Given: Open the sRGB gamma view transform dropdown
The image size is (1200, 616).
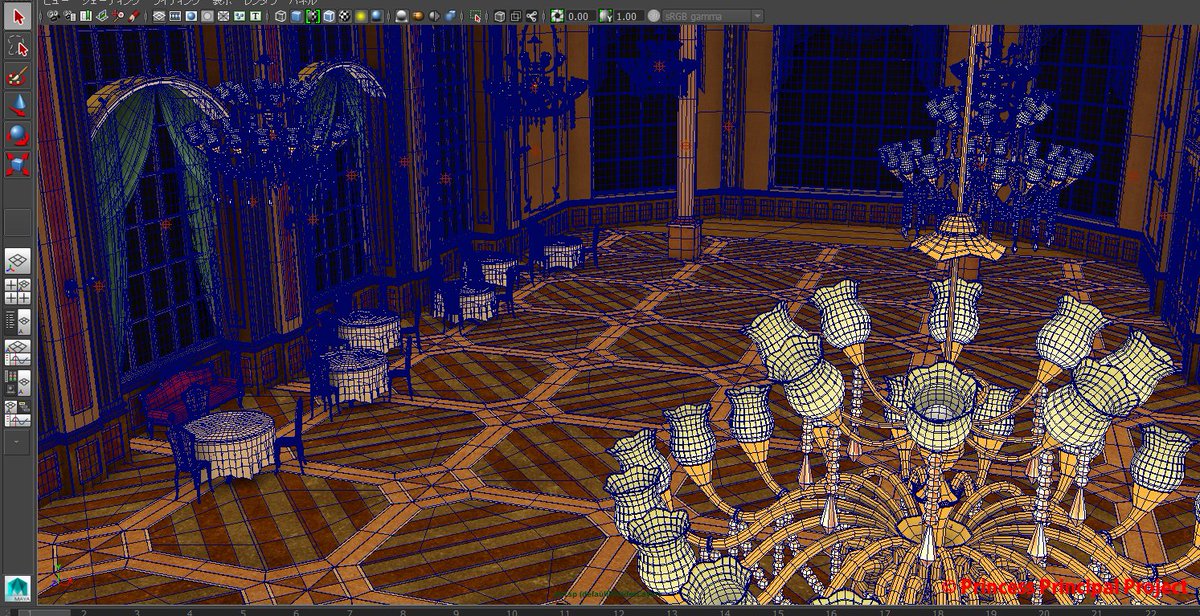Looking at the screenshot, I should (713, 16).
